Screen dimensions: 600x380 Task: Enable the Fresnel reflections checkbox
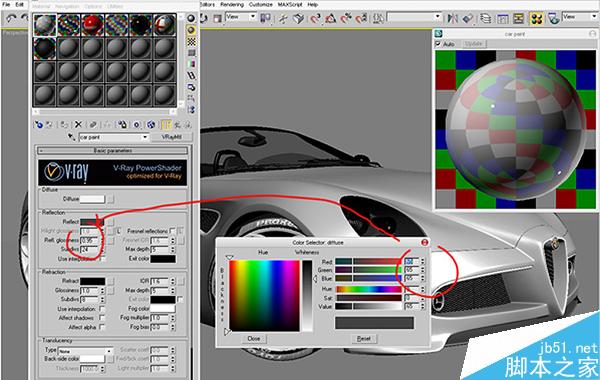[172, 231]
